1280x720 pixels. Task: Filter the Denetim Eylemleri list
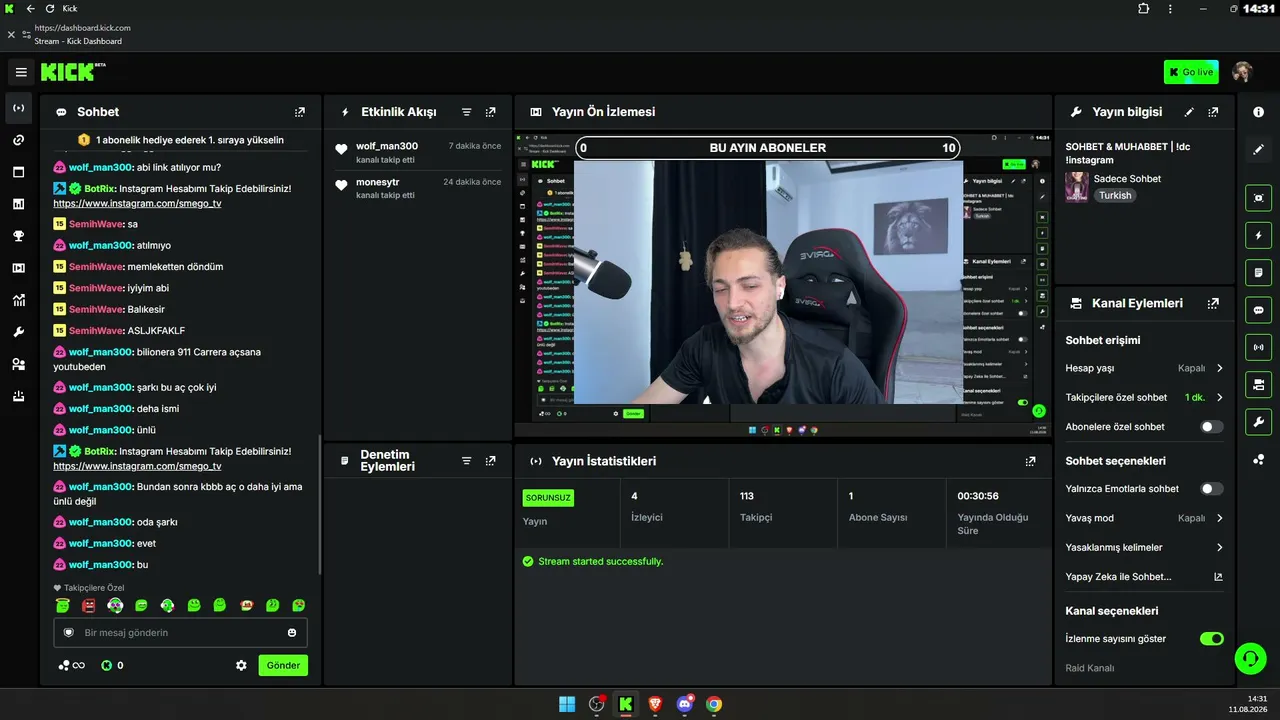466,461
